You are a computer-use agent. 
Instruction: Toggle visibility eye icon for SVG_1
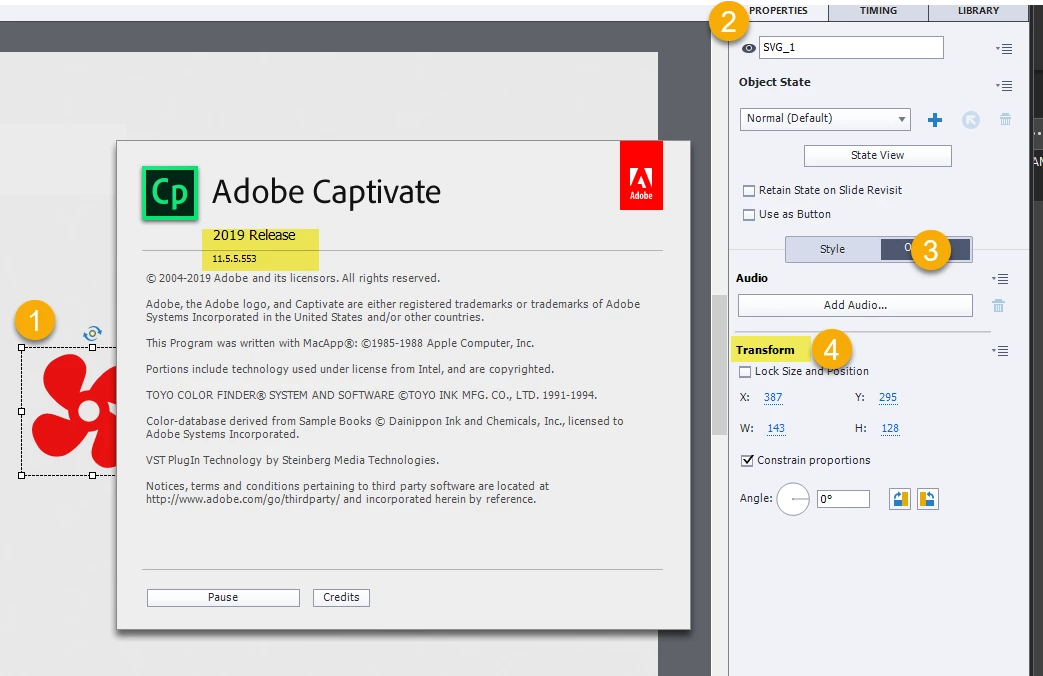tap(748, 48)
